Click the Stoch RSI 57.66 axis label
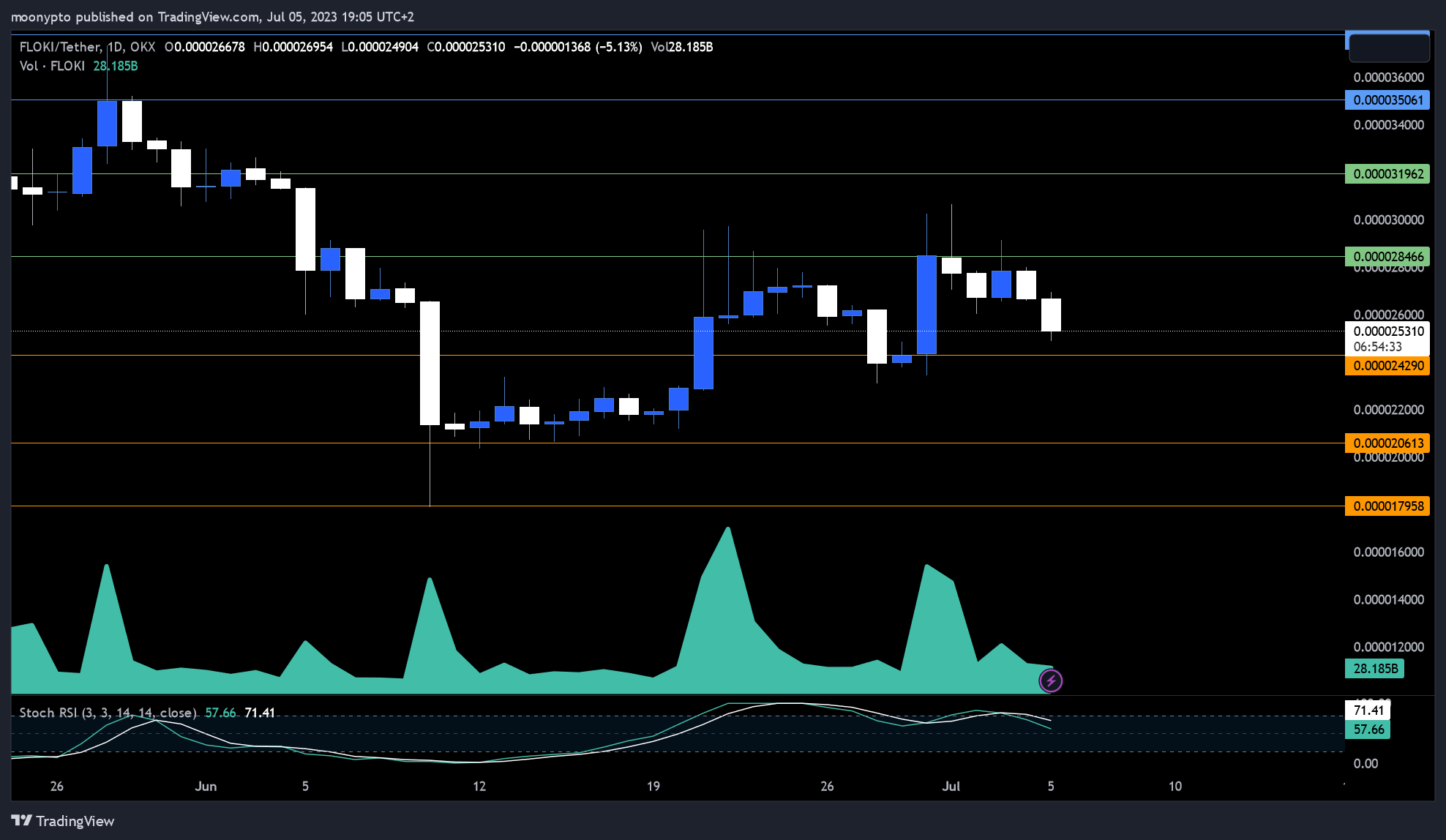This screenshot has height=840, width=1446. (x=1368, y=730)
